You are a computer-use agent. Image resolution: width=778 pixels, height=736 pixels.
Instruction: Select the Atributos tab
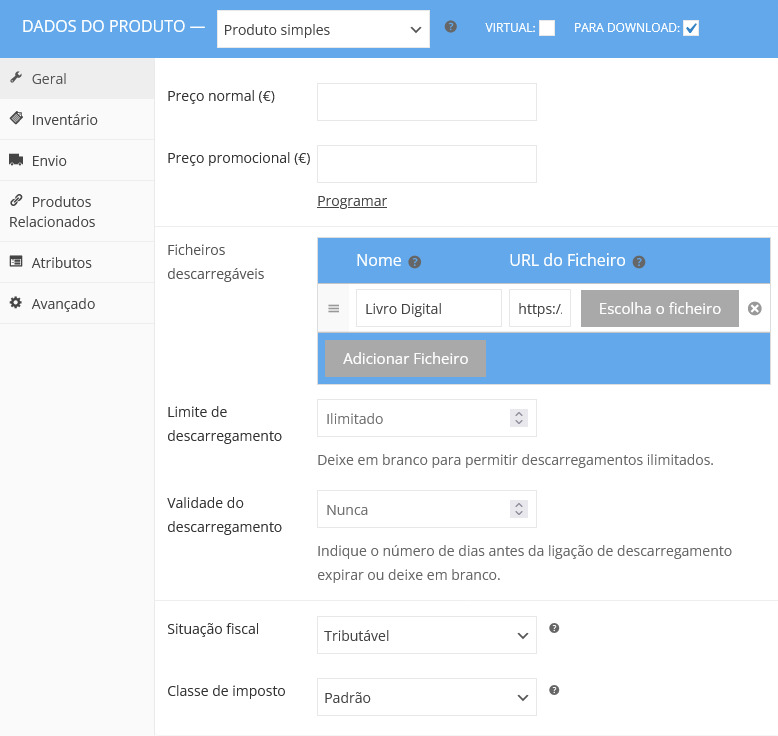pos(77,263)
